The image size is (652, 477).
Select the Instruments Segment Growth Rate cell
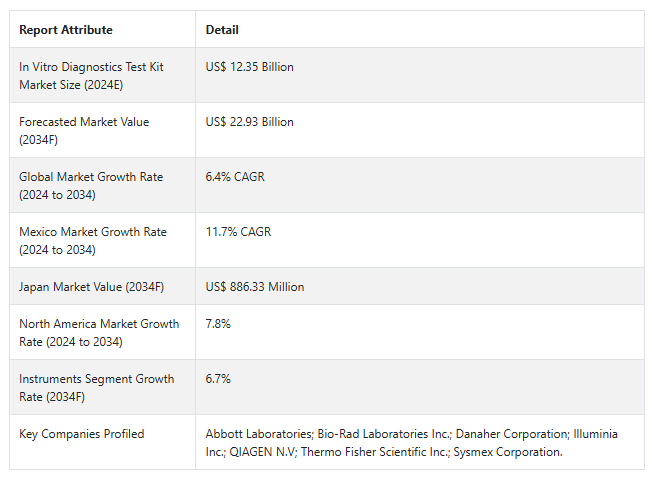click(x=96, y=388)
